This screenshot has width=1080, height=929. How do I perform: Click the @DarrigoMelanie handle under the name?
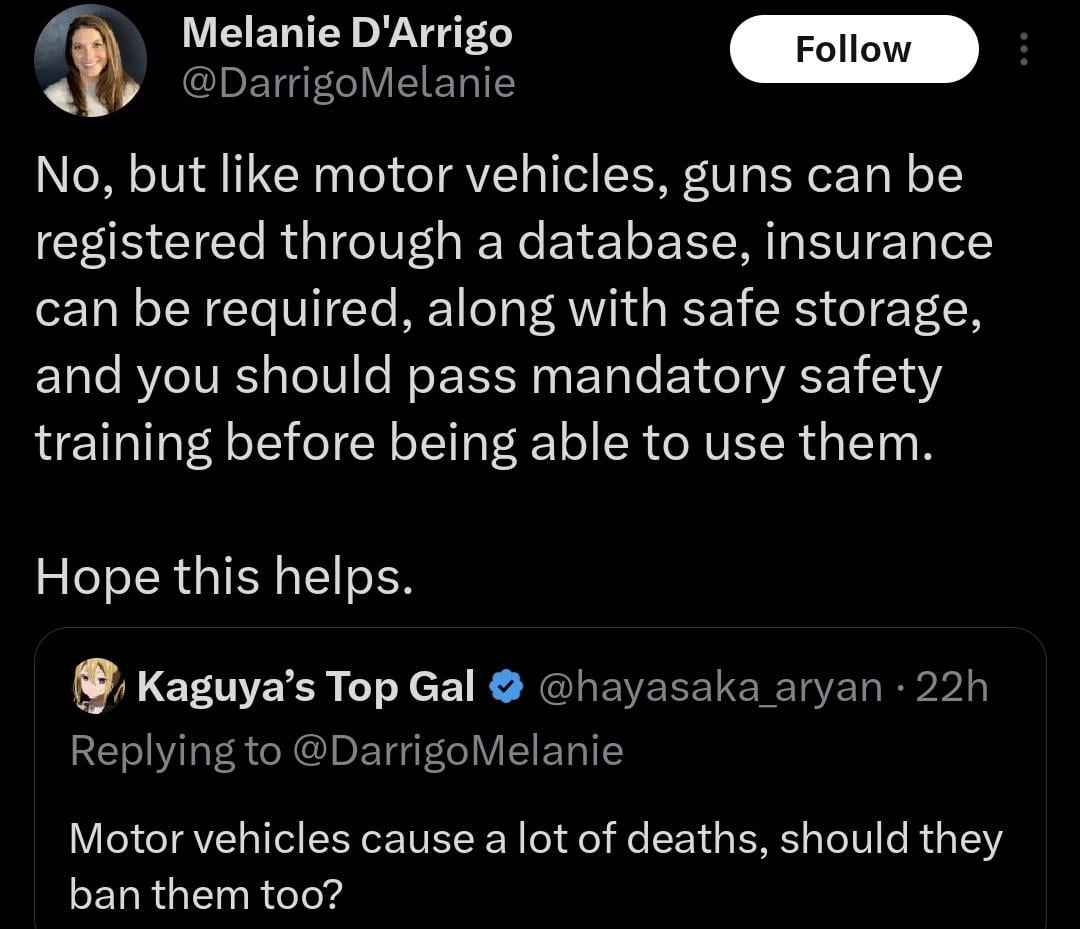click(x=349, y=84)
